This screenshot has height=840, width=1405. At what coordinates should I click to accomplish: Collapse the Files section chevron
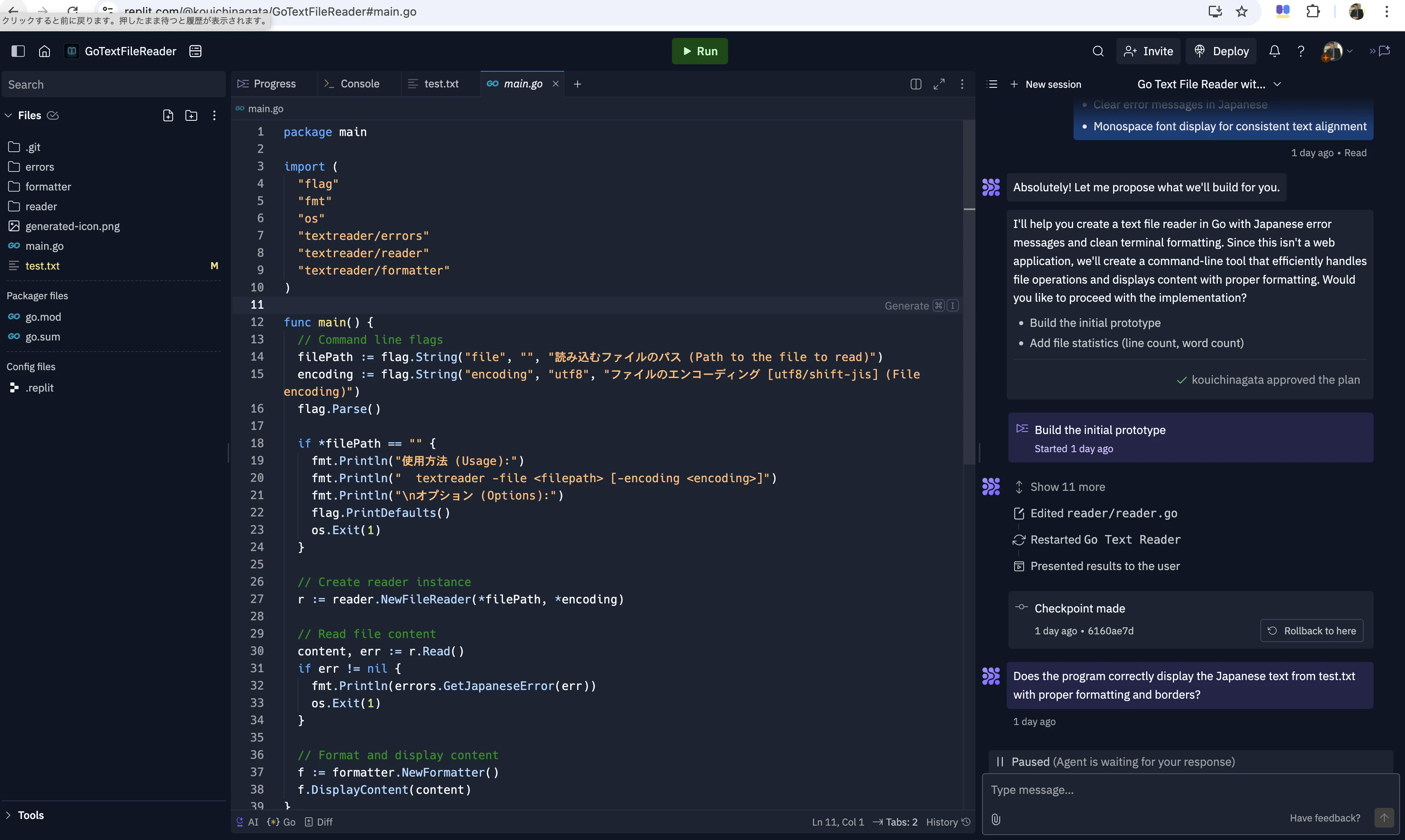click(x=9, y=115)
